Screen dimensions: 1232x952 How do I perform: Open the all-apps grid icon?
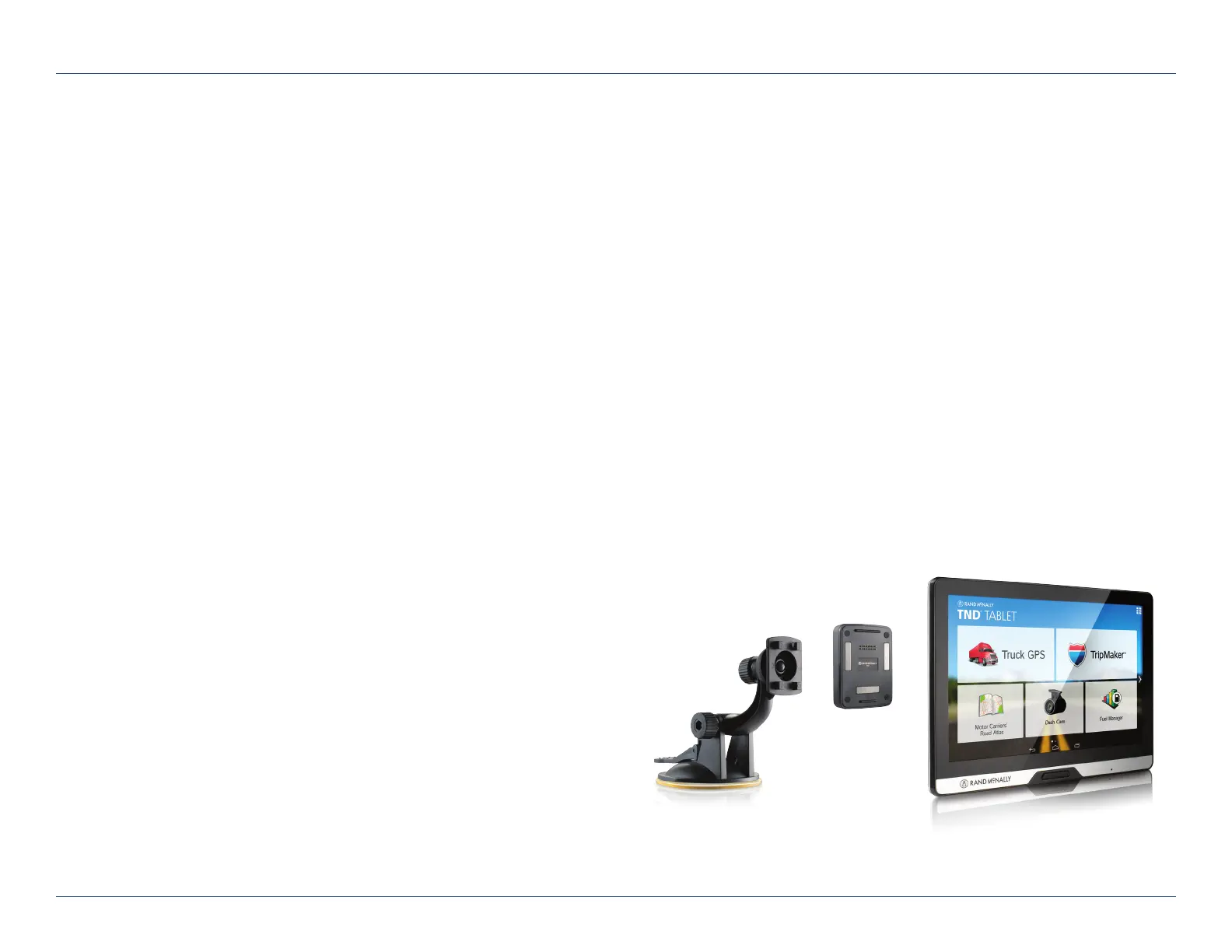(1139, 611)
